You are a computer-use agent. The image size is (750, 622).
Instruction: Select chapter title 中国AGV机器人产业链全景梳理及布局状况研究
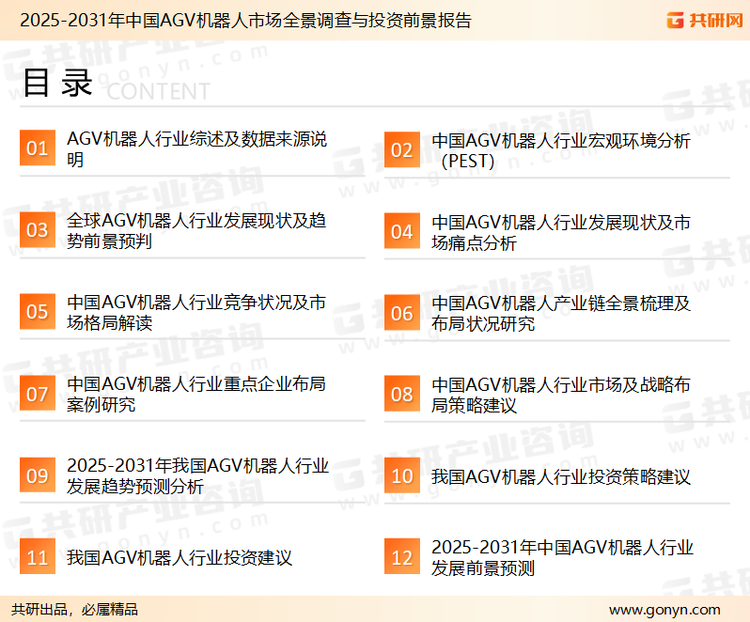coord(561,313)
